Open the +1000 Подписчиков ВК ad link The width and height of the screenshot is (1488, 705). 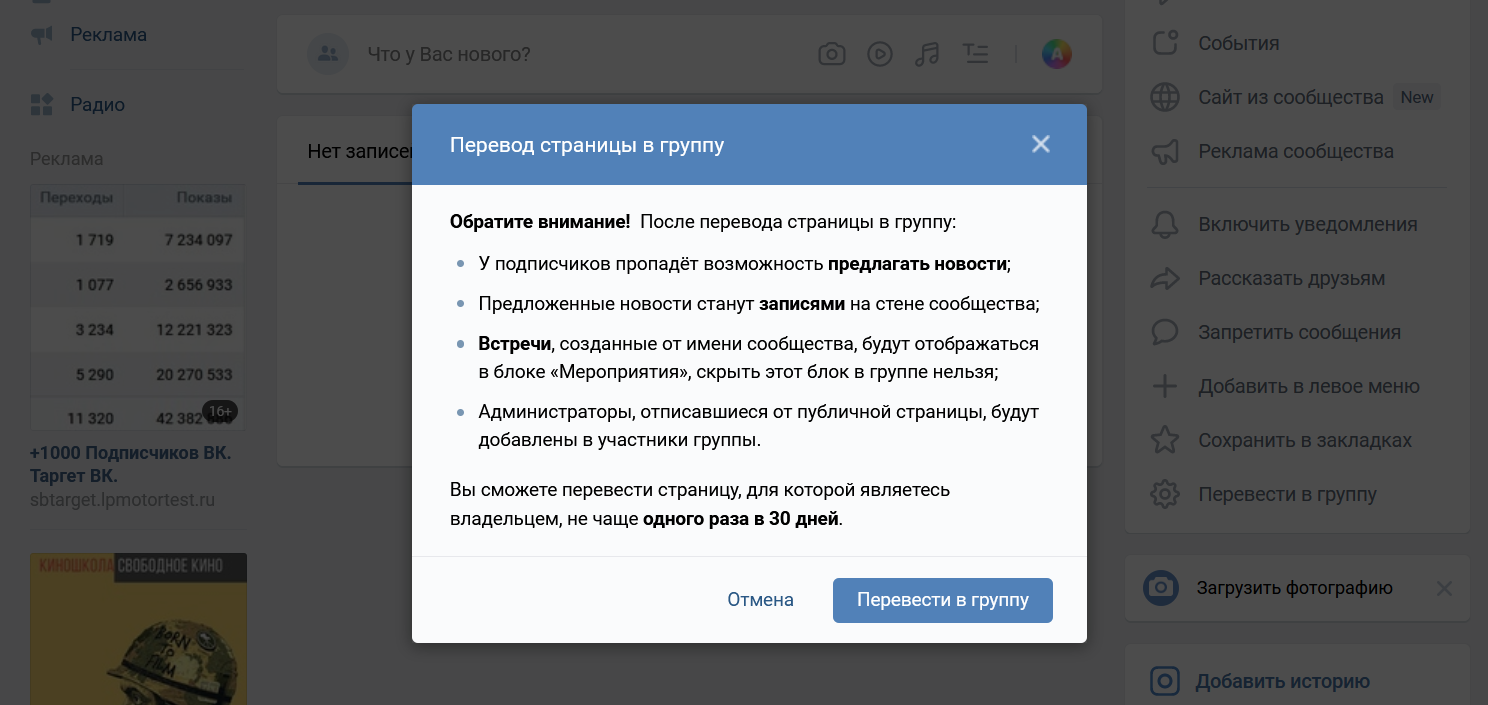tap(130, 464)
